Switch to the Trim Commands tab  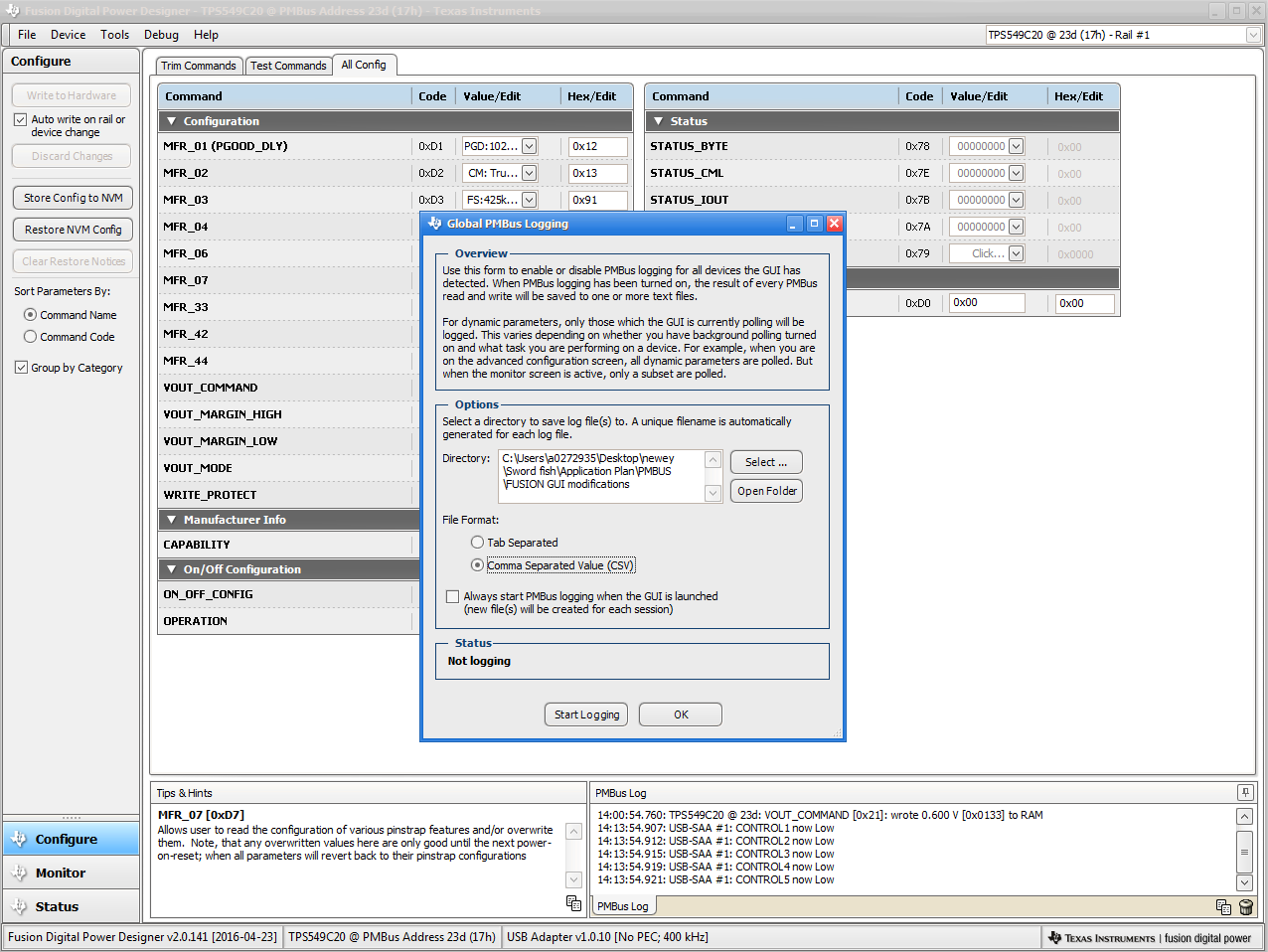click(x=198, y=66)
